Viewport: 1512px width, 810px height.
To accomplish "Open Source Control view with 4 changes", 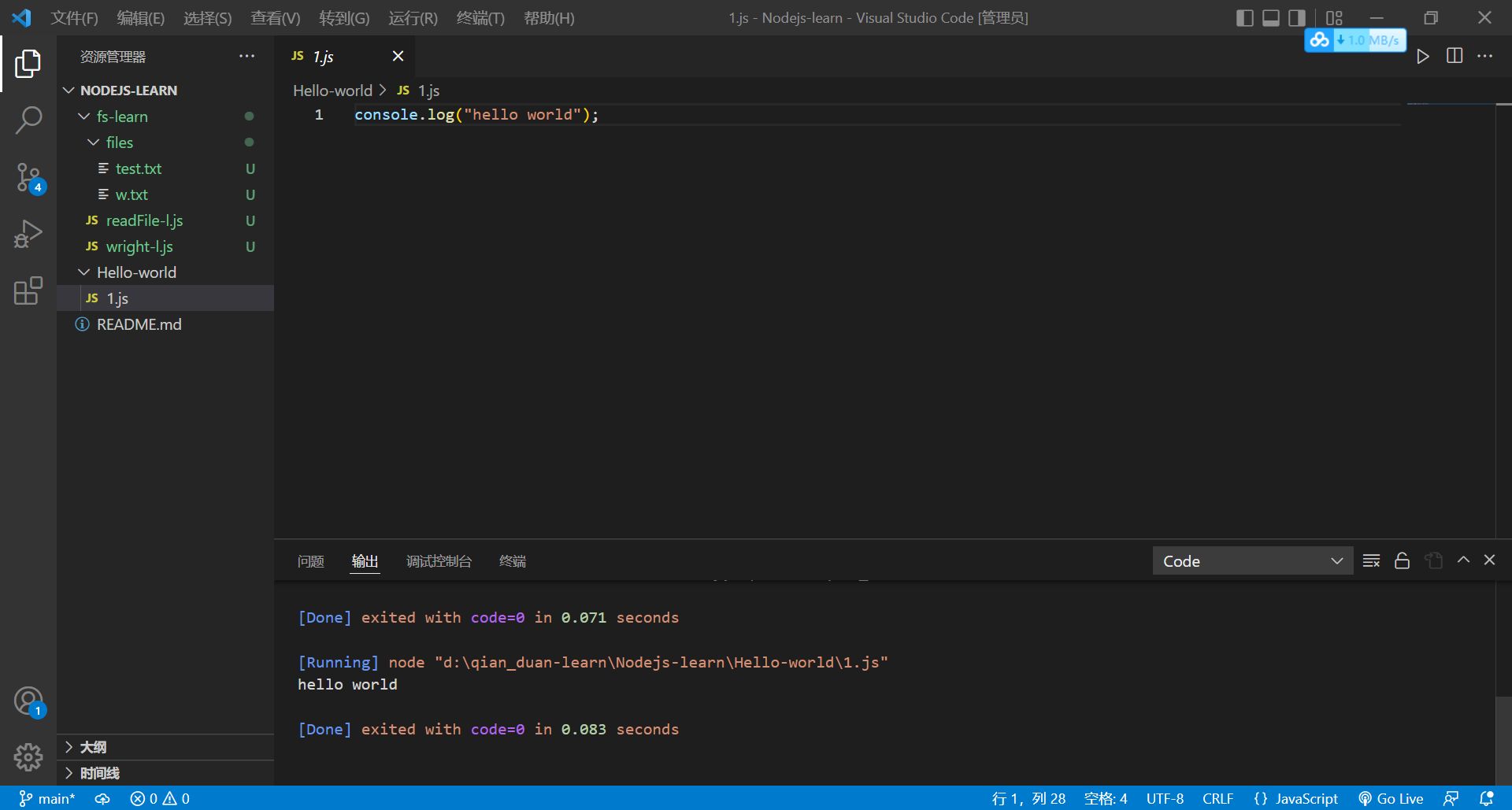I will (x=29, y=178).
